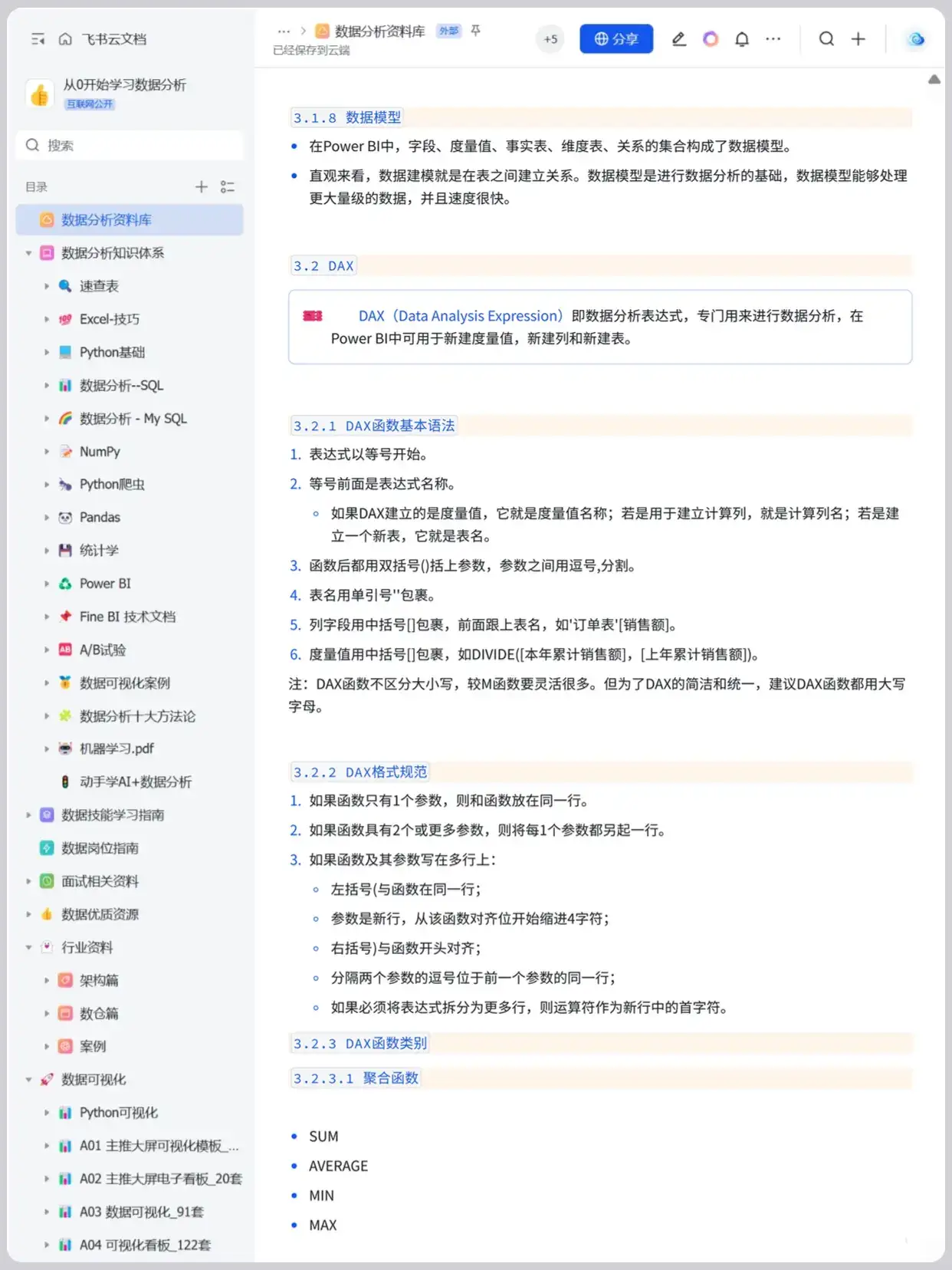Open the edit mode pencil icon
Screen dimensions: 952x1270
(678, 39)
